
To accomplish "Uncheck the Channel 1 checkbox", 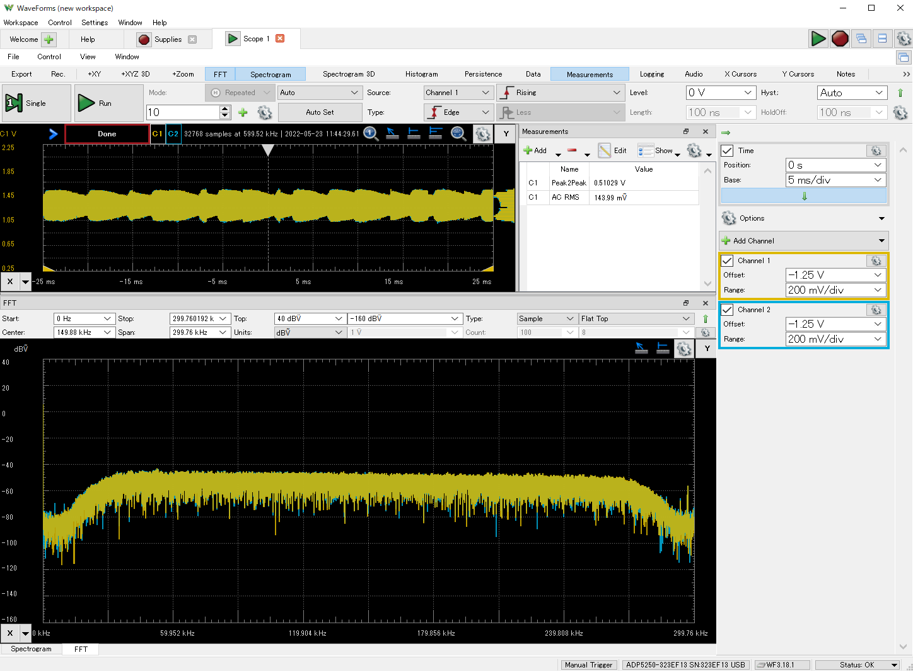I will point(728,261).
